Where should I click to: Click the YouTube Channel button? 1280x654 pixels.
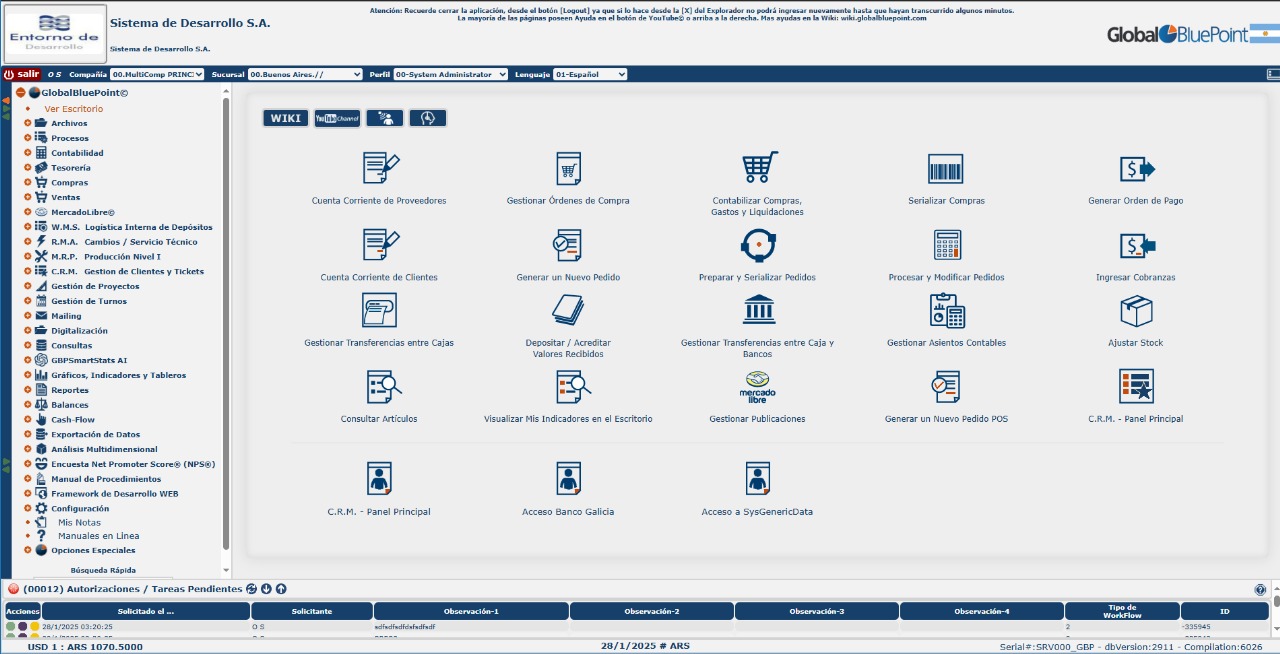[337, 118]
